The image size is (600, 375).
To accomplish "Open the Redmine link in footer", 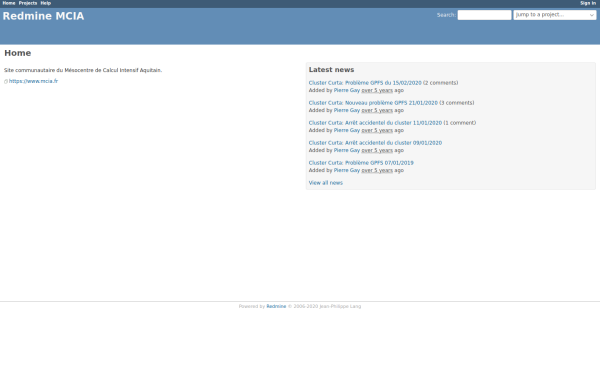I will (x=276, y=306).
